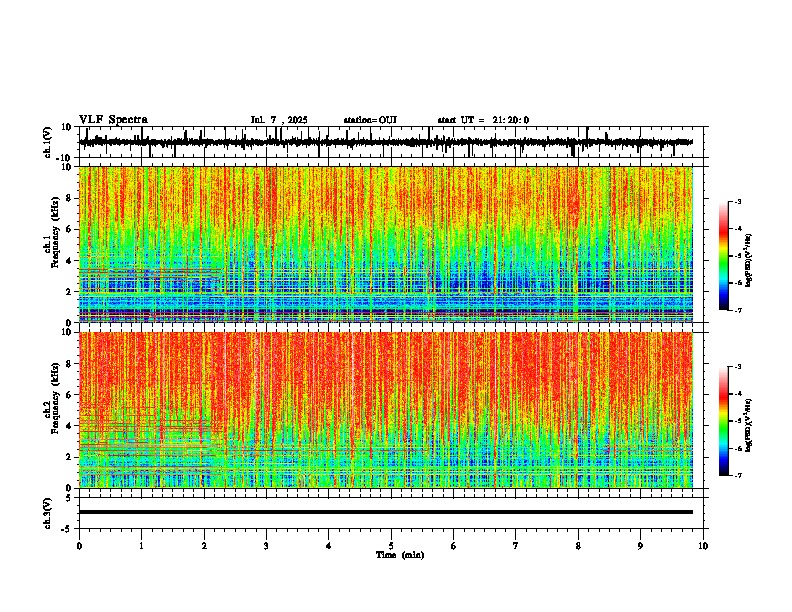Click the ch.1 voltage waveform trace panel
This screenshot has width=792, height=612.
tap(391, 142)
